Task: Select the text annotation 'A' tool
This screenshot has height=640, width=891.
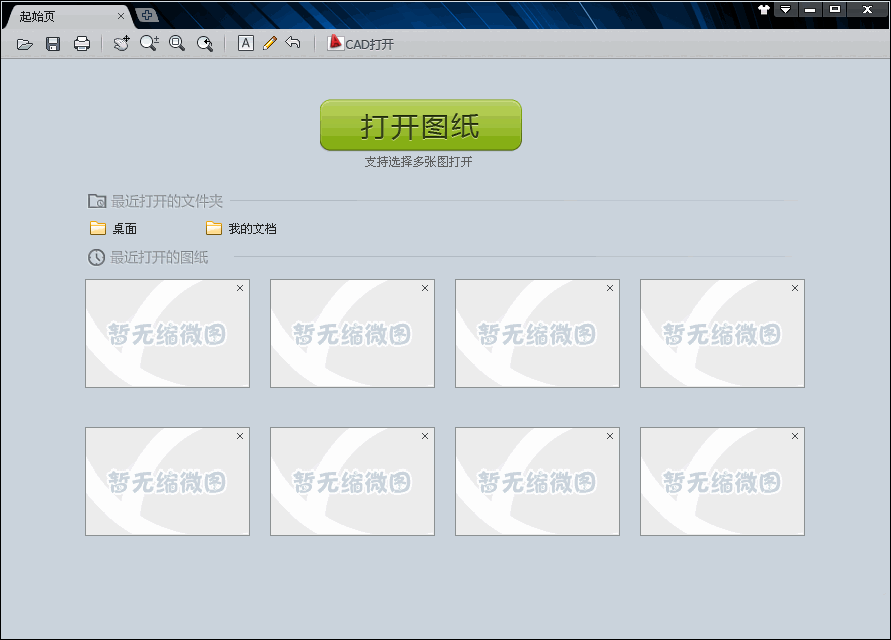Action: (x=245, y=43)
